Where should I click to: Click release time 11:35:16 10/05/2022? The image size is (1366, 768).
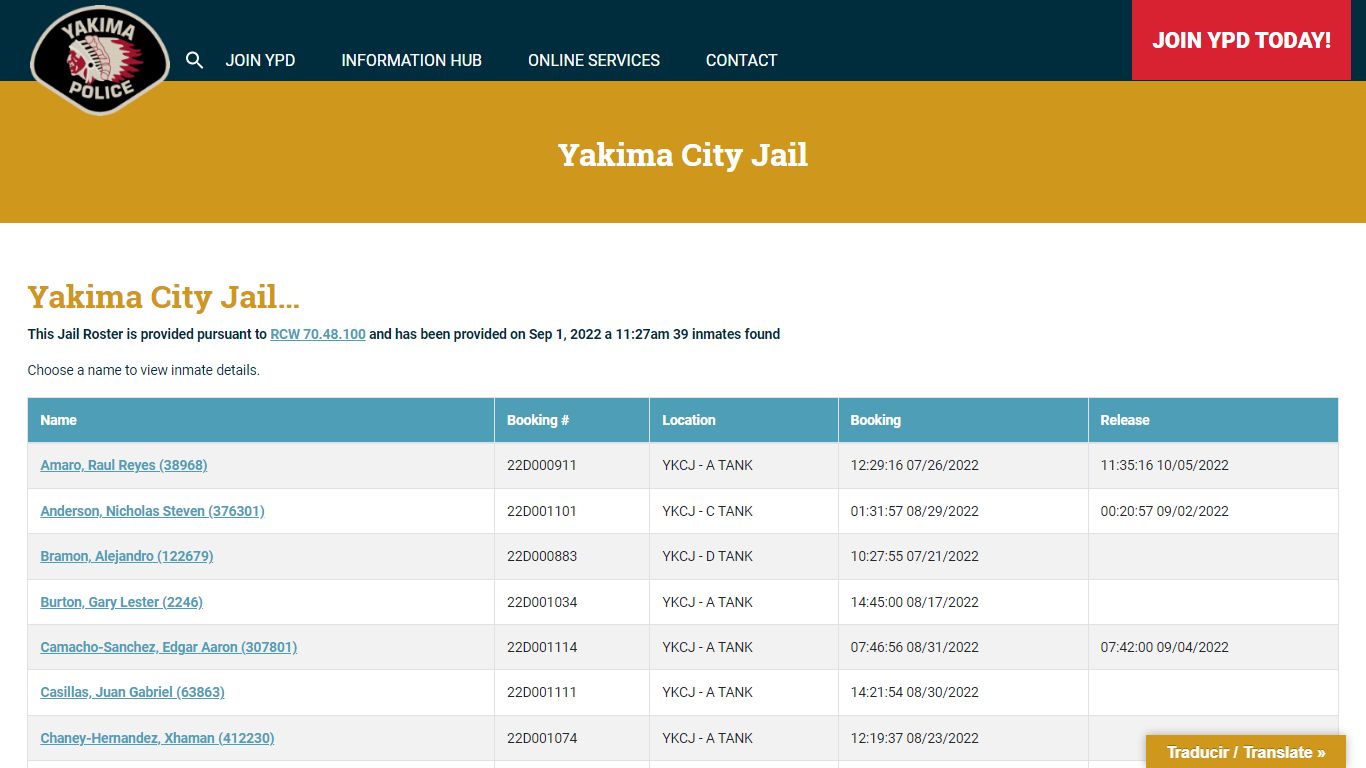tap(1165, 465)
